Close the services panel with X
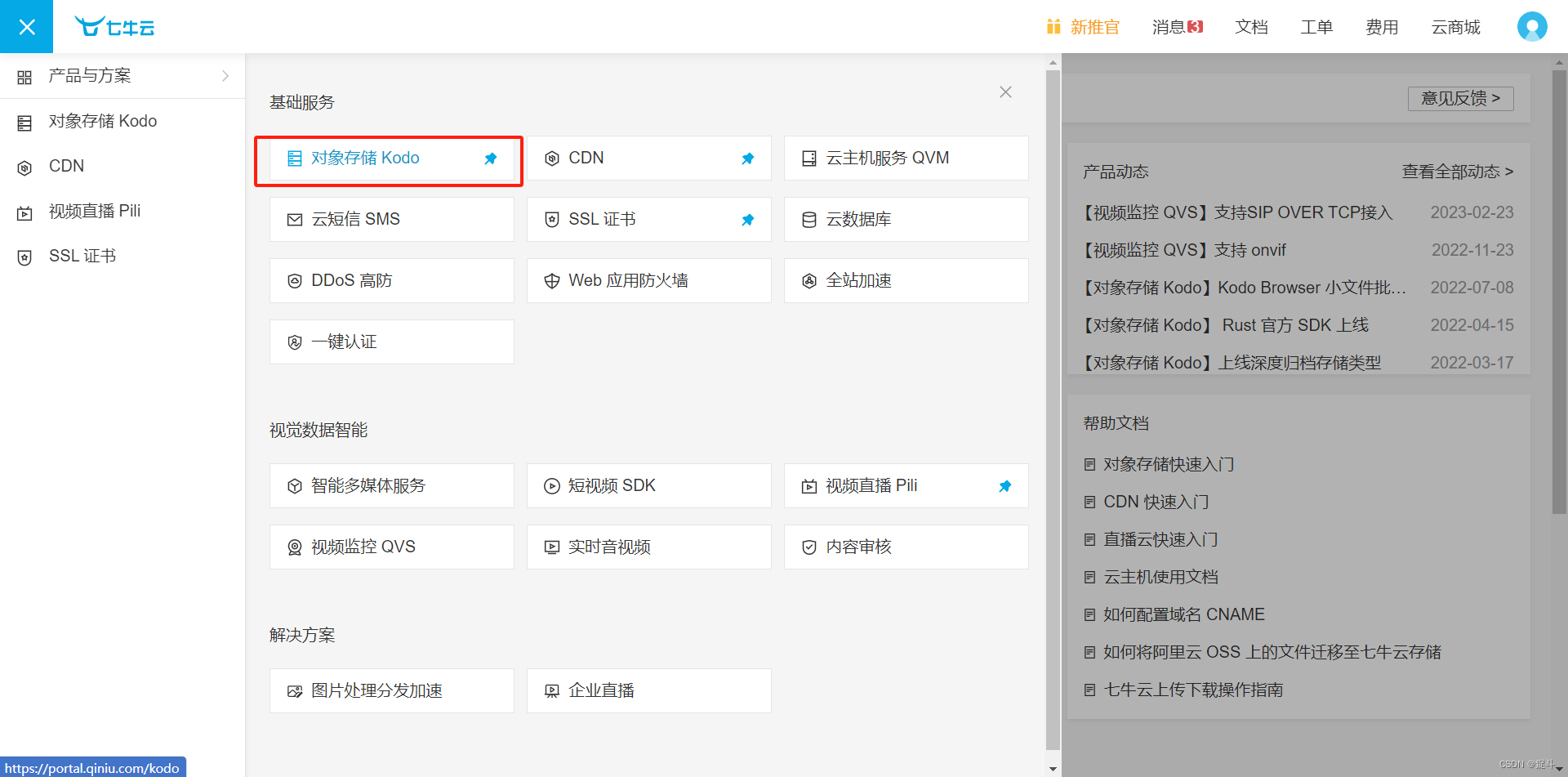 tap(1005, 92)
